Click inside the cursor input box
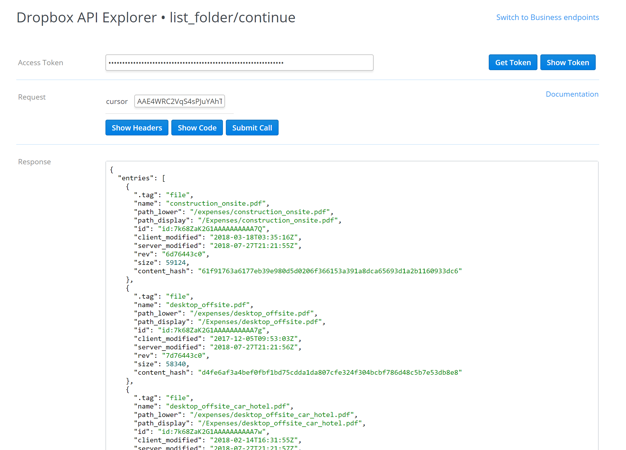This screenshot has height=450, width=626. 180,101
